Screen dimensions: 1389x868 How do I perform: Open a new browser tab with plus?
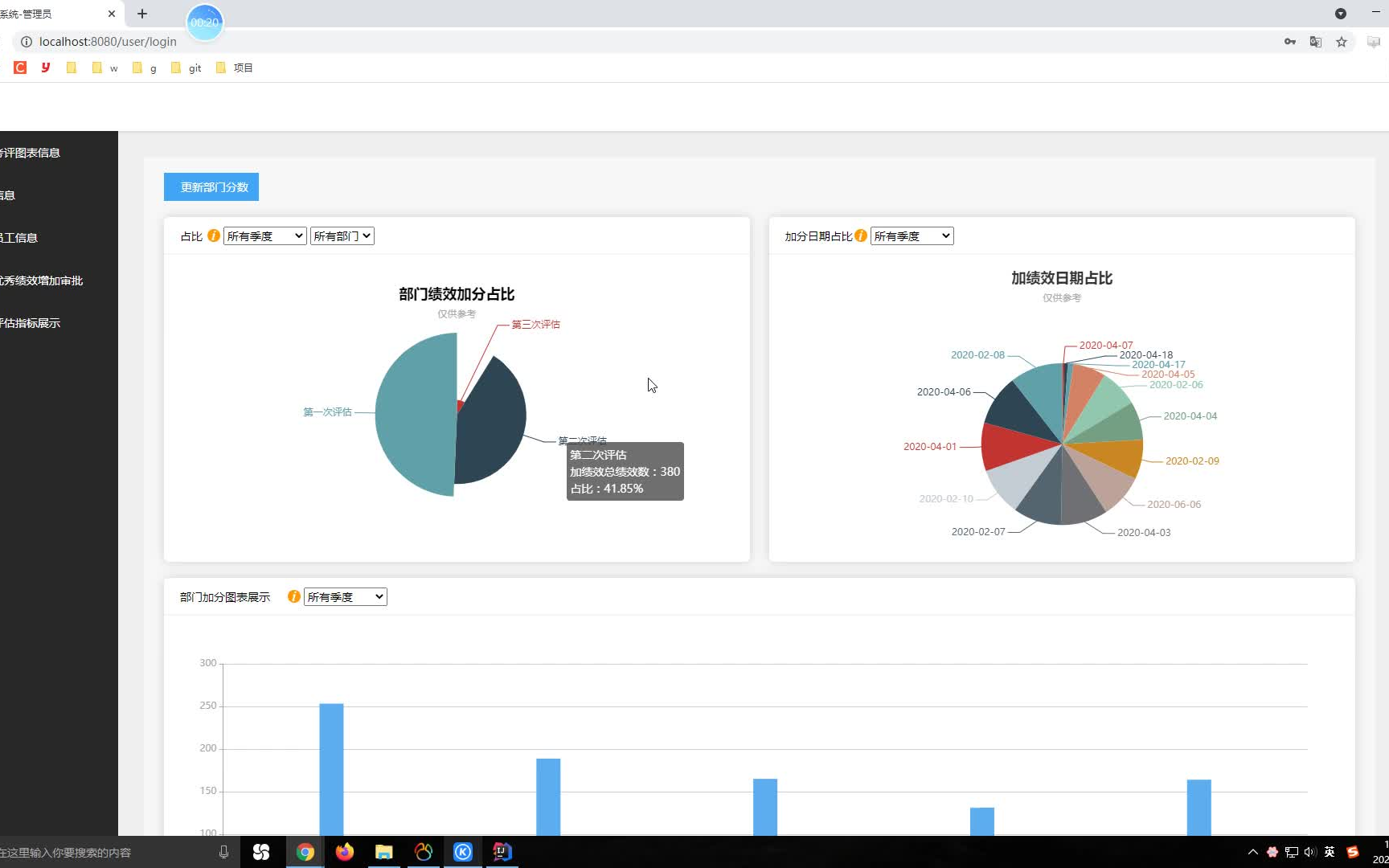click(142, 14)
